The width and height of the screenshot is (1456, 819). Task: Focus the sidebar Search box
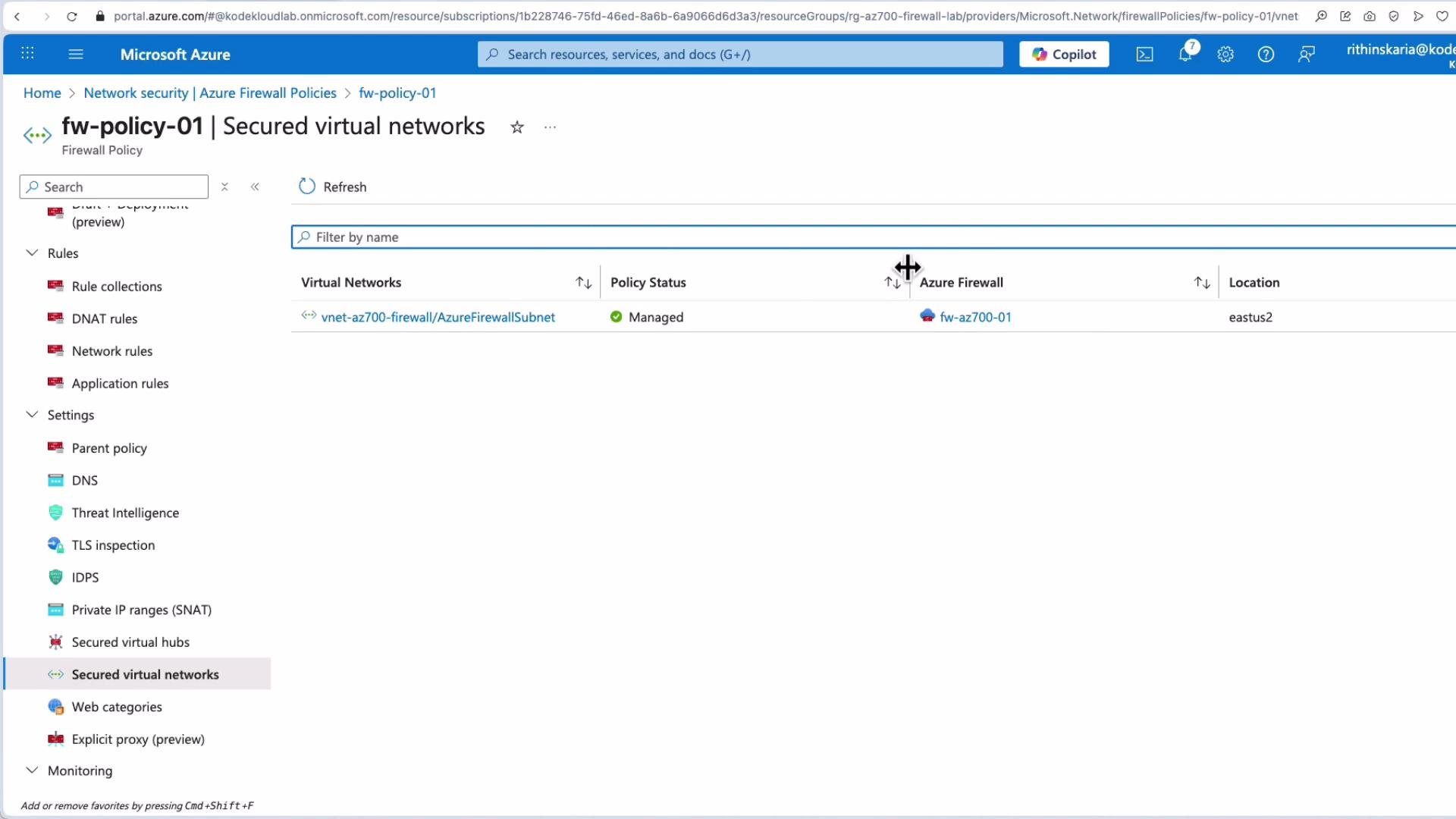coord(114,187)
